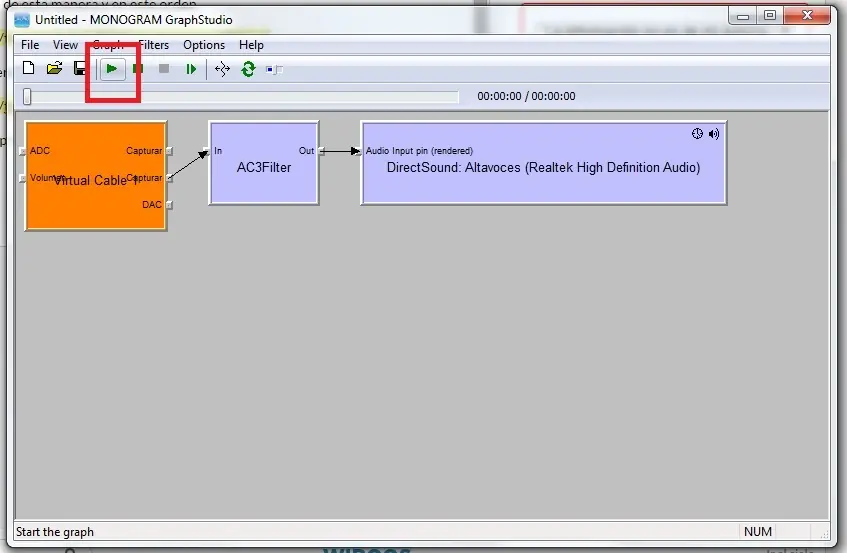Click the connected second Capturar output pin
This screenshot has height=553, width=847.
coord(169,178)
